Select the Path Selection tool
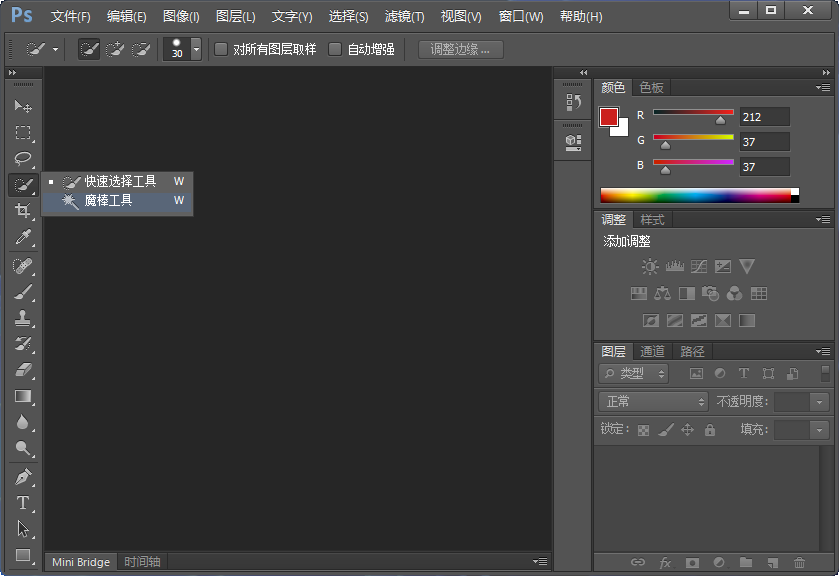Viewport: 839px width, 576px height. [23, 529]
